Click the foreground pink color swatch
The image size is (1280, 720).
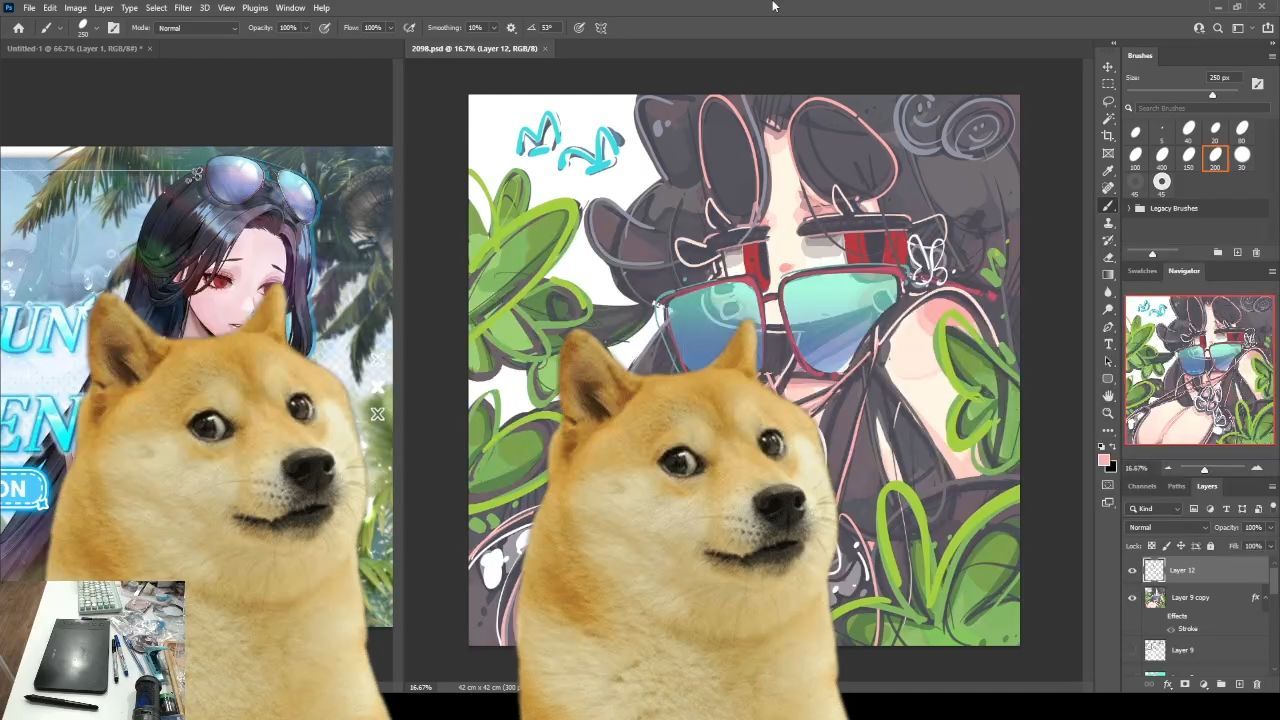(1104, 460)
